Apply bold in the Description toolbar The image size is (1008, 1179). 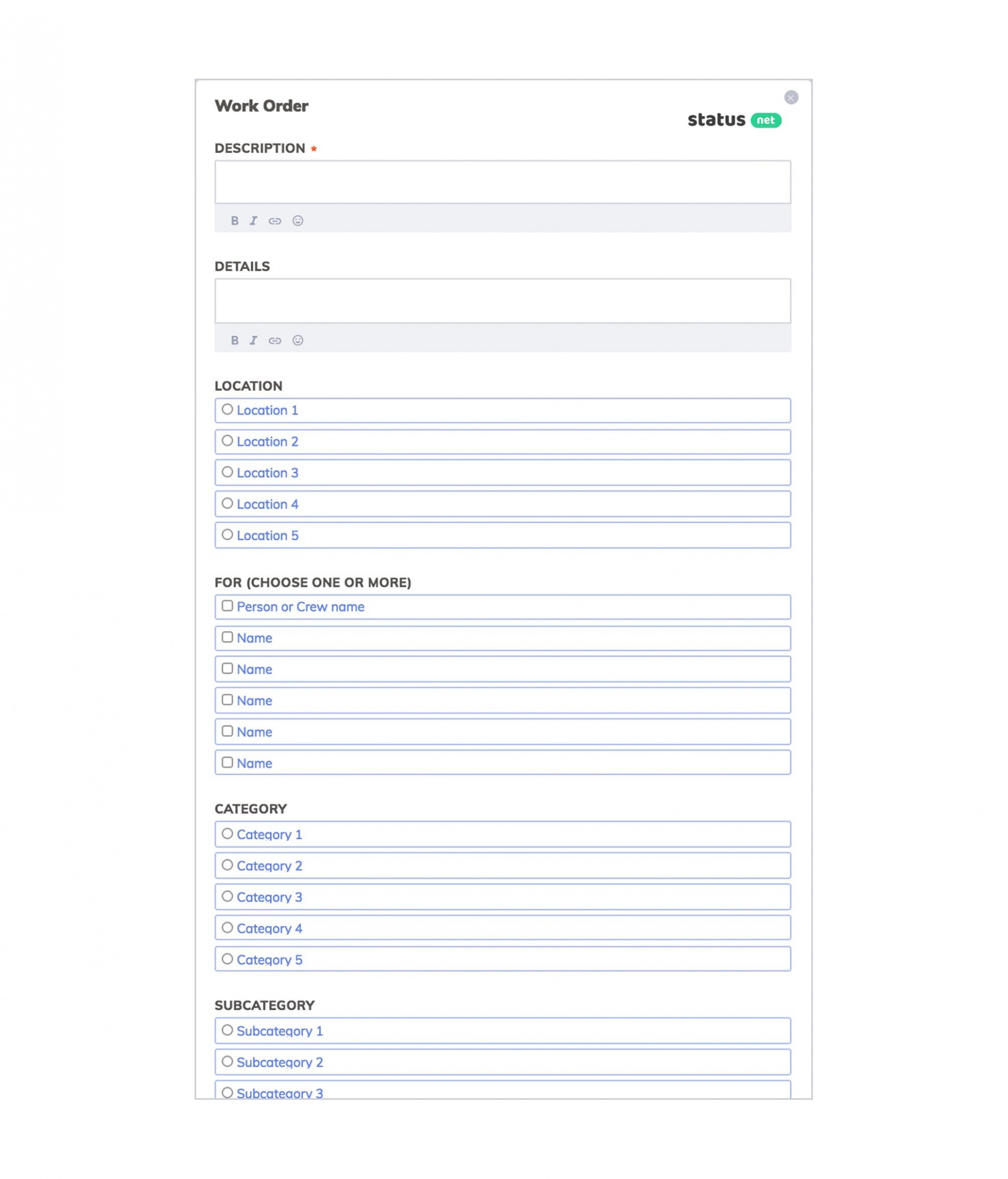click(234, 221)
